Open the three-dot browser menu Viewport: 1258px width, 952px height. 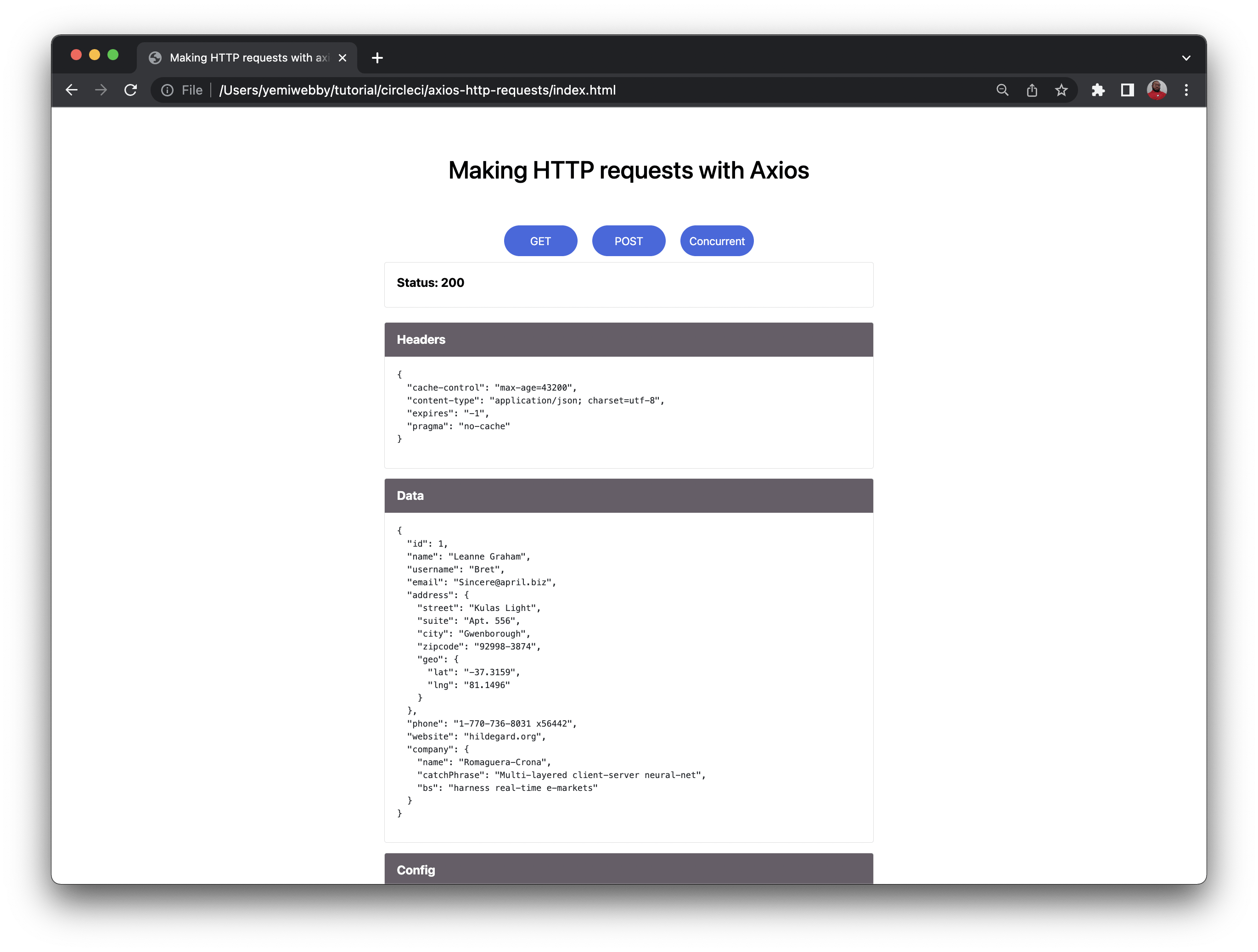(x=1186, y=90)
